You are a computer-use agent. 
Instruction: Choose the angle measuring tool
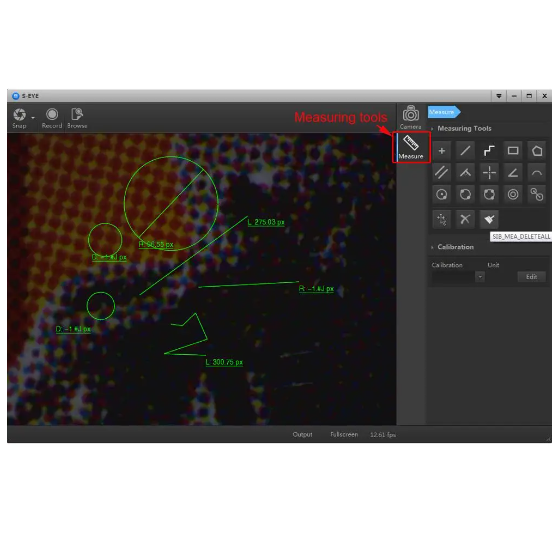coord(513,173)
